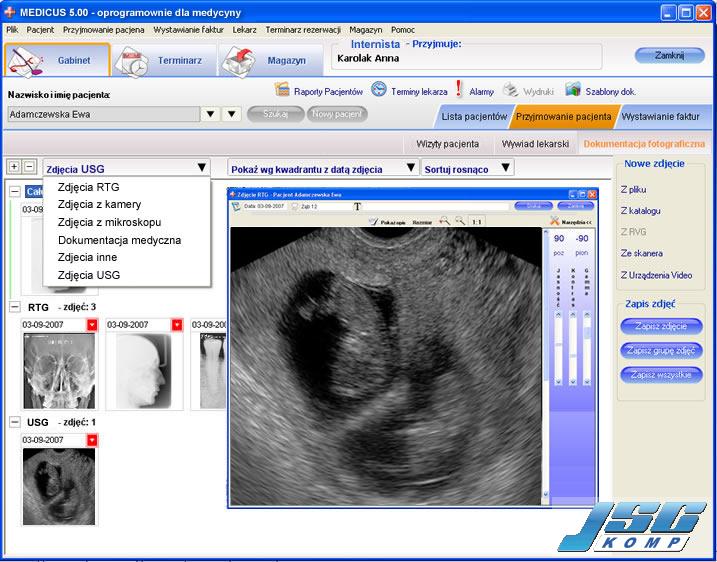This screenshot has height=562, width=717.
Task: Open the Dokumentacja fotograficzna tab
Action: (644, 144)
